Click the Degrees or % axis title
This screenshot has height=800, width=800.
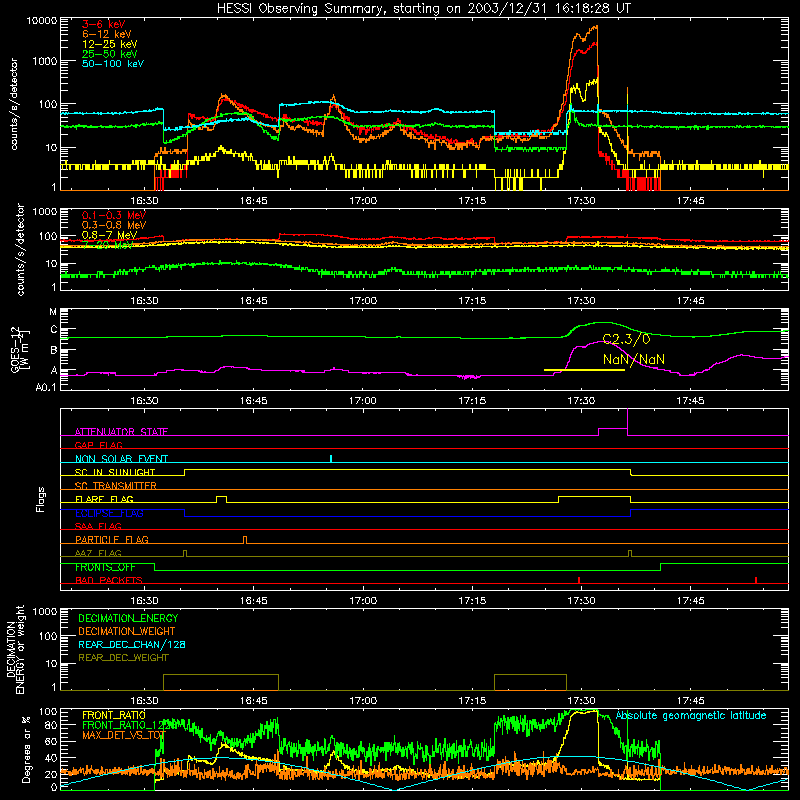click(x=26, y=749)
